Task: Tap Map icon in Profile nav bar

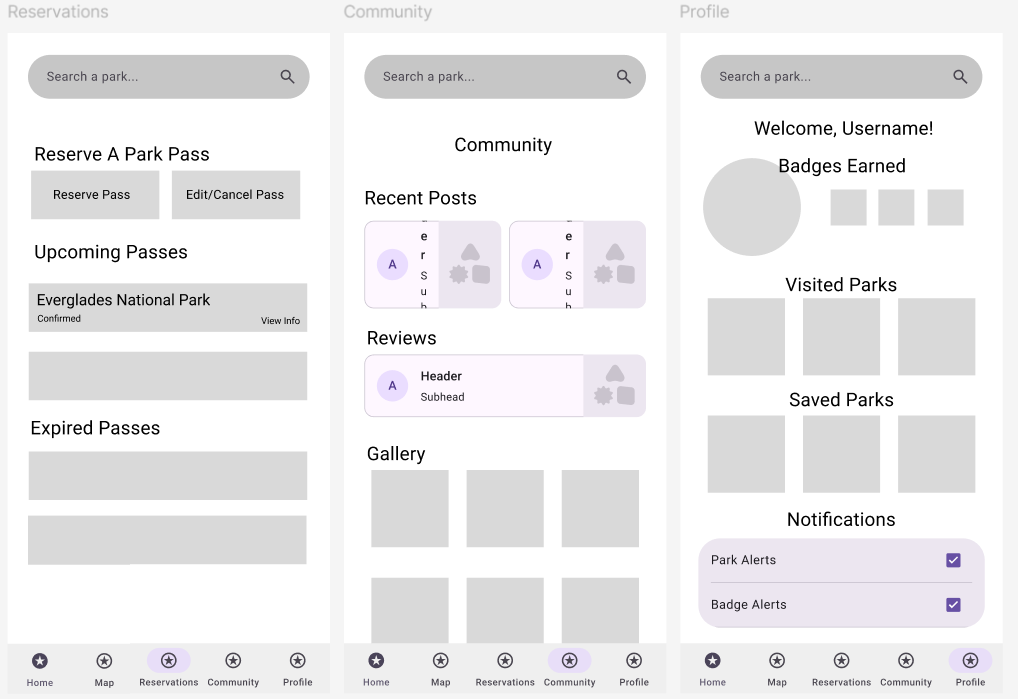Action: point(776,661)
